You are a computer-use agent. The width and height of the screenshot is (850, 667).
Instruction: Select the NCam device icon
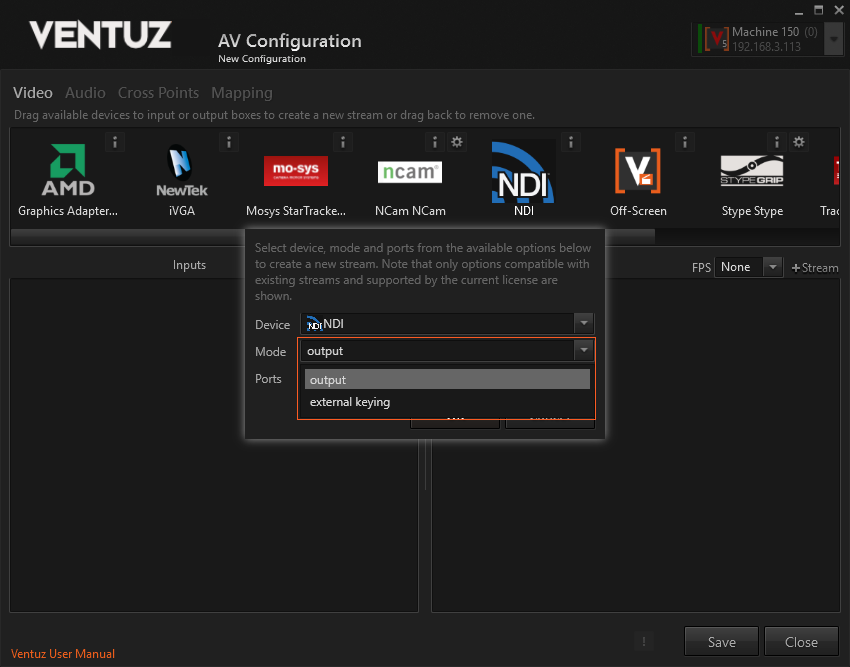pyautogui.click(x=409, y=172)
